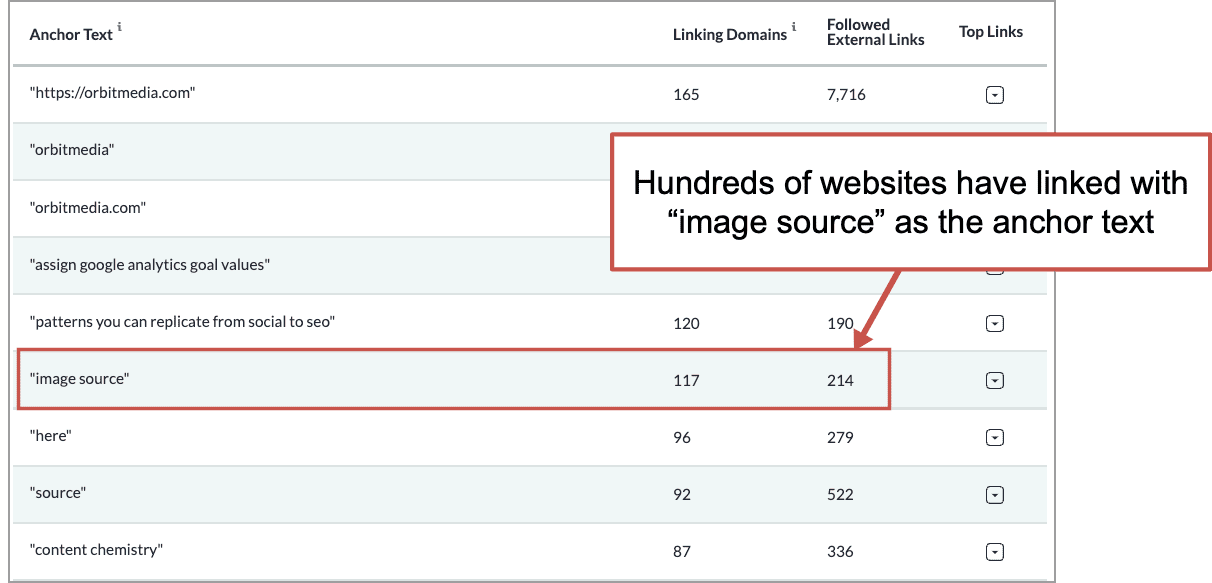1212x583 pixels.
Task: Expand top links for "content chemistry" row
Action: click(x=994, y=551)
